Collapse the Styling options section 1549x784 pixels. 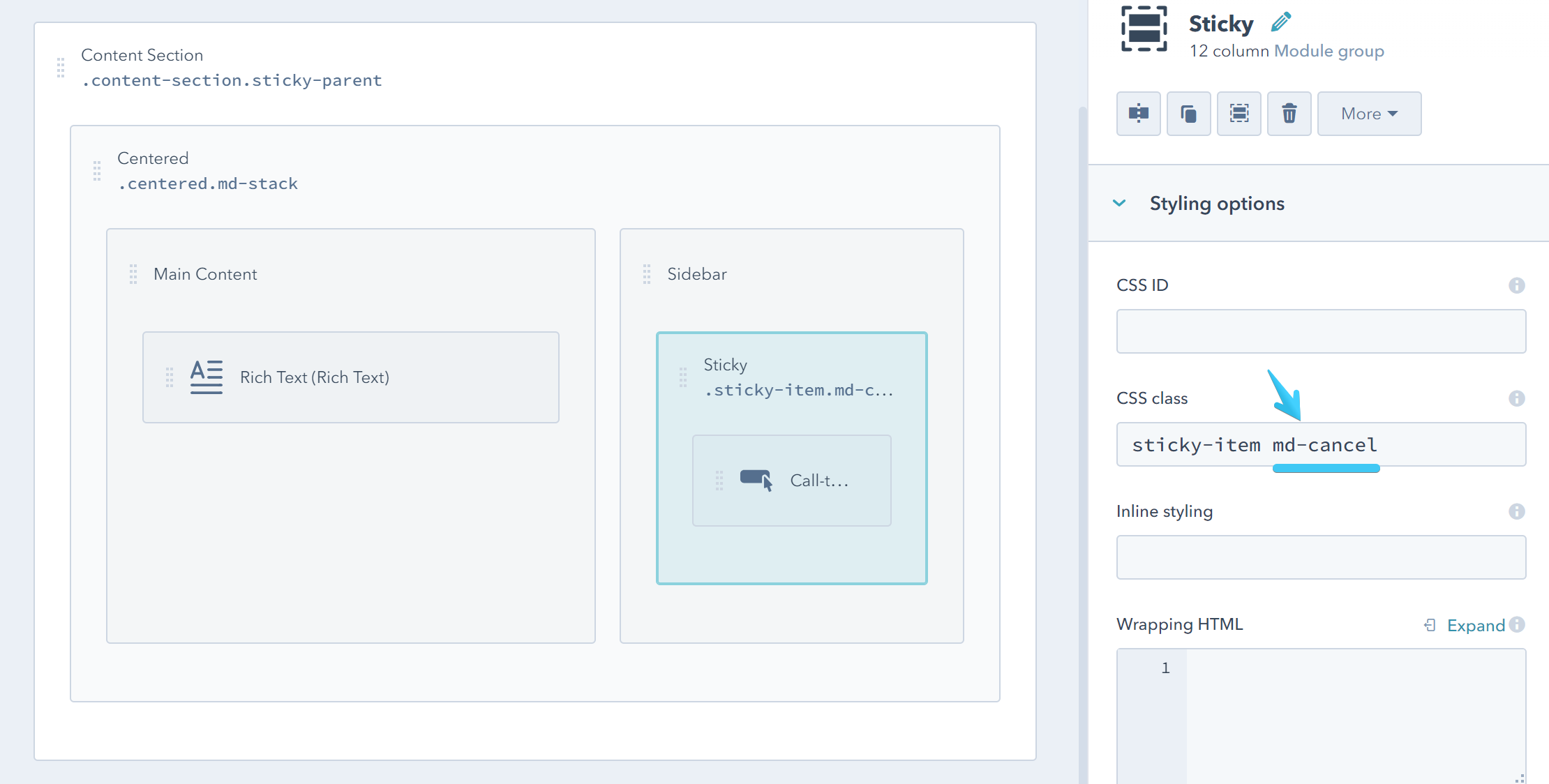point(1120,203)
